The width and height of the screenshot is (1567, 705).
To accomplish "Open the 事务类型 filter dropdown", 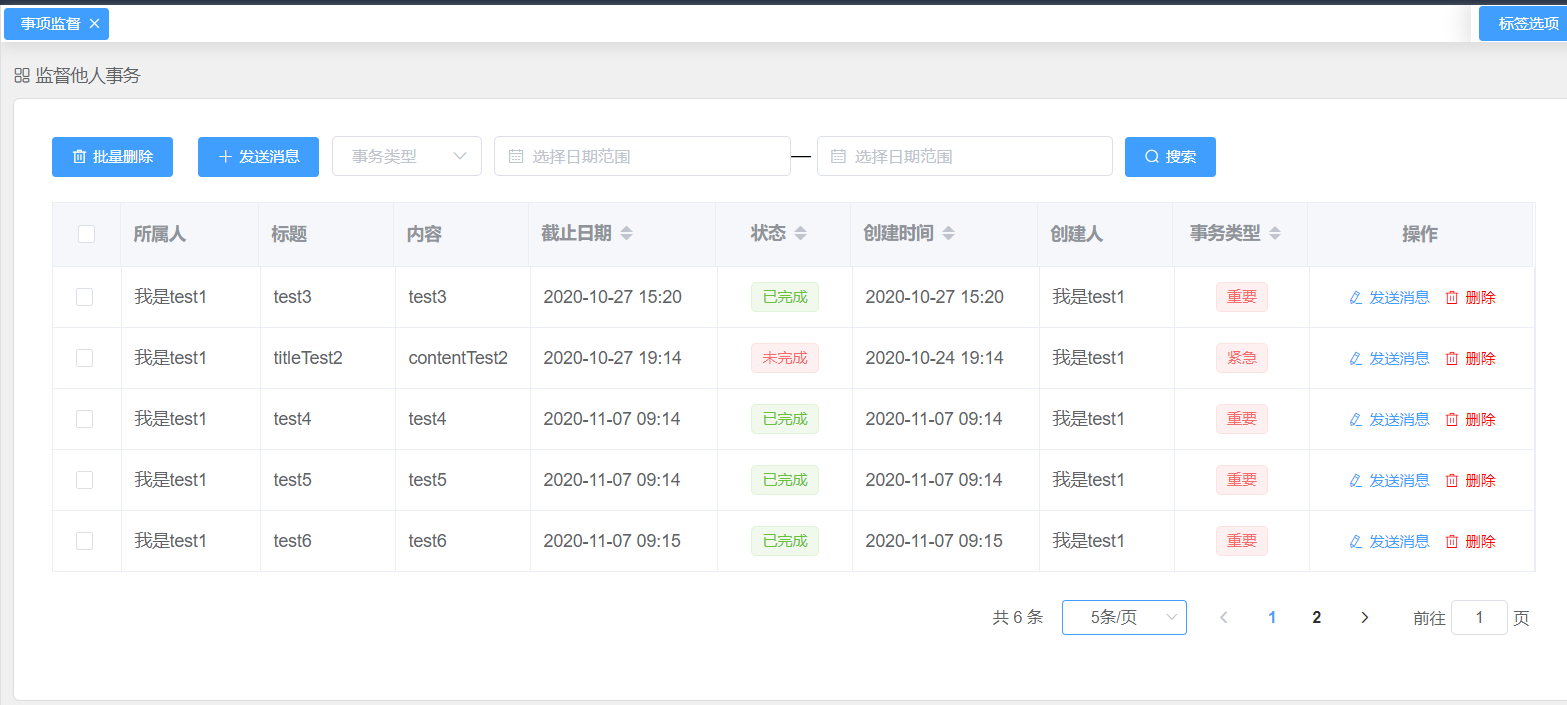I will (407, 156).
